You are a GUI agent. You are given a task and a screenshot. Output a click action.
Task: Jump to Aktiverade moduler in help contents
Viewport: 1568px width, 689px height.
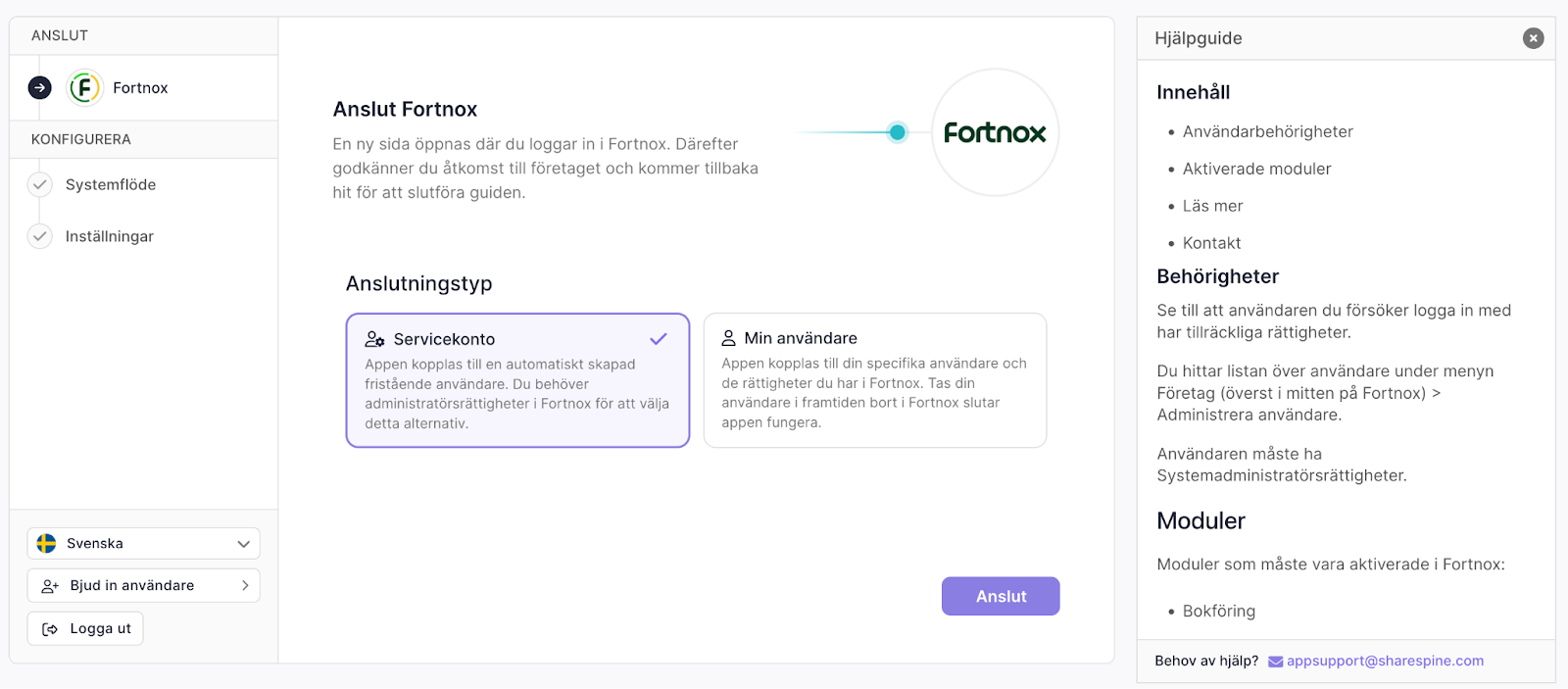click(1256, 169)
